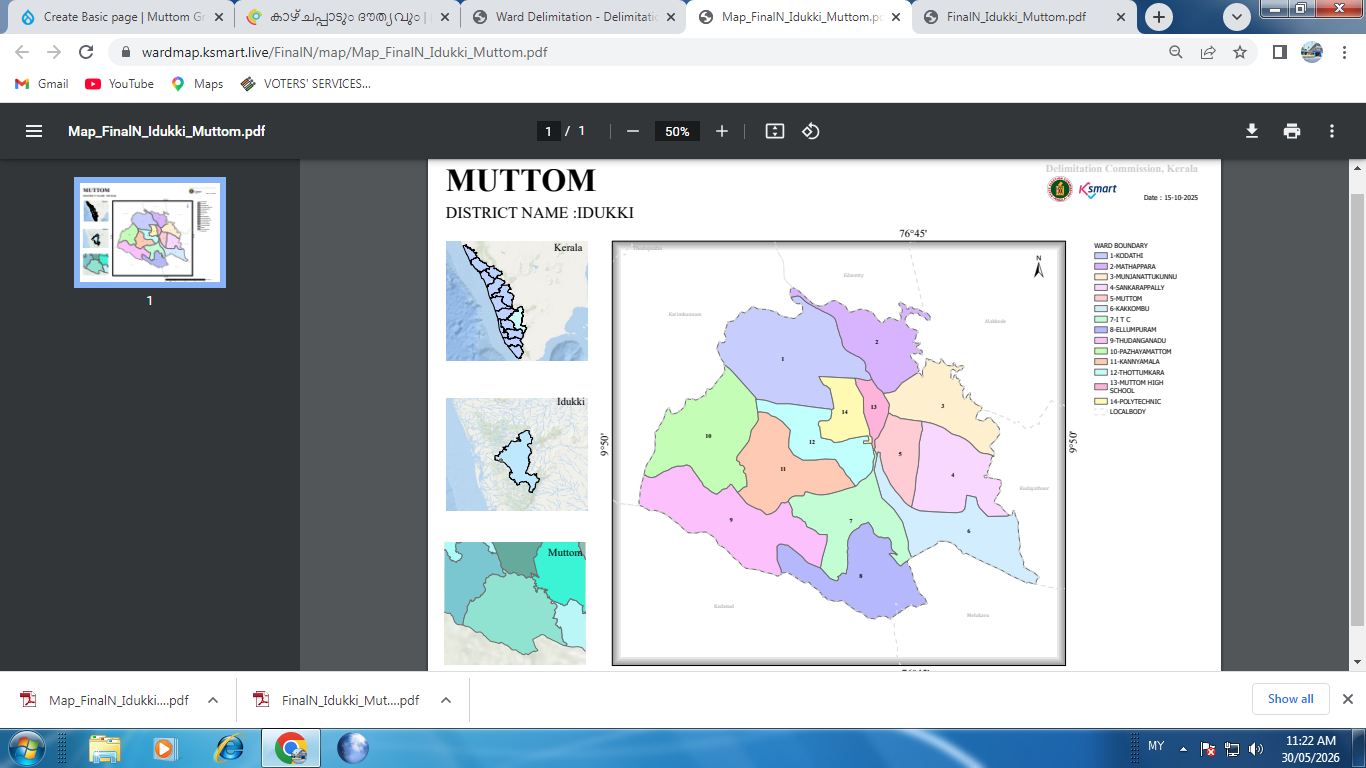Open the PDF viewer sidebar menu icon
This screenshot has height=768, width=1366.
point(34,131)
